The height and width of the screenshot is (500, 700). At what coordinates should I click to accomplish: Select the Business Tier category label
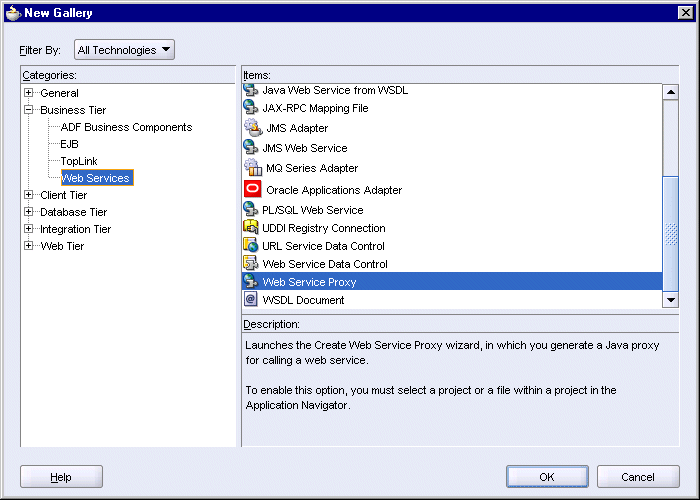pos(73,110)
